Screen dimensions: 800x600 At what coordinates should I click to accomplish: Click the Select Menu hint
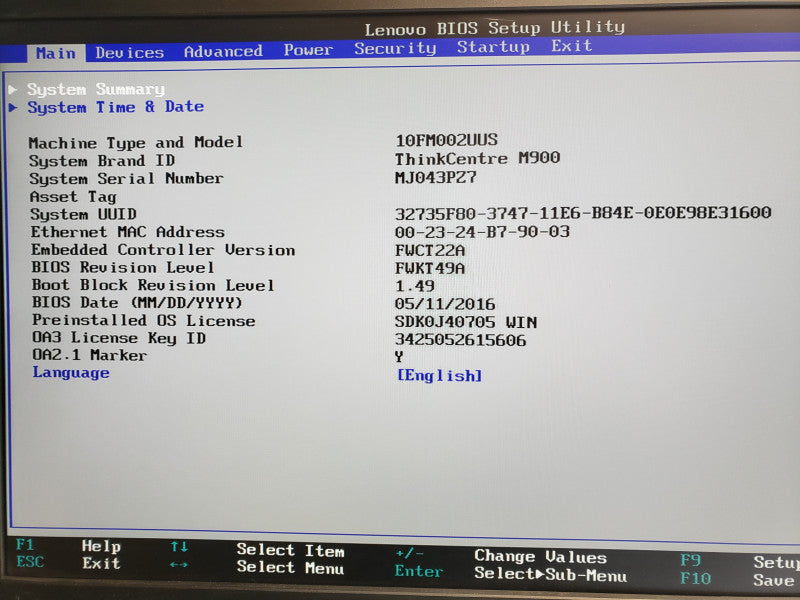(x=290, y=568)
